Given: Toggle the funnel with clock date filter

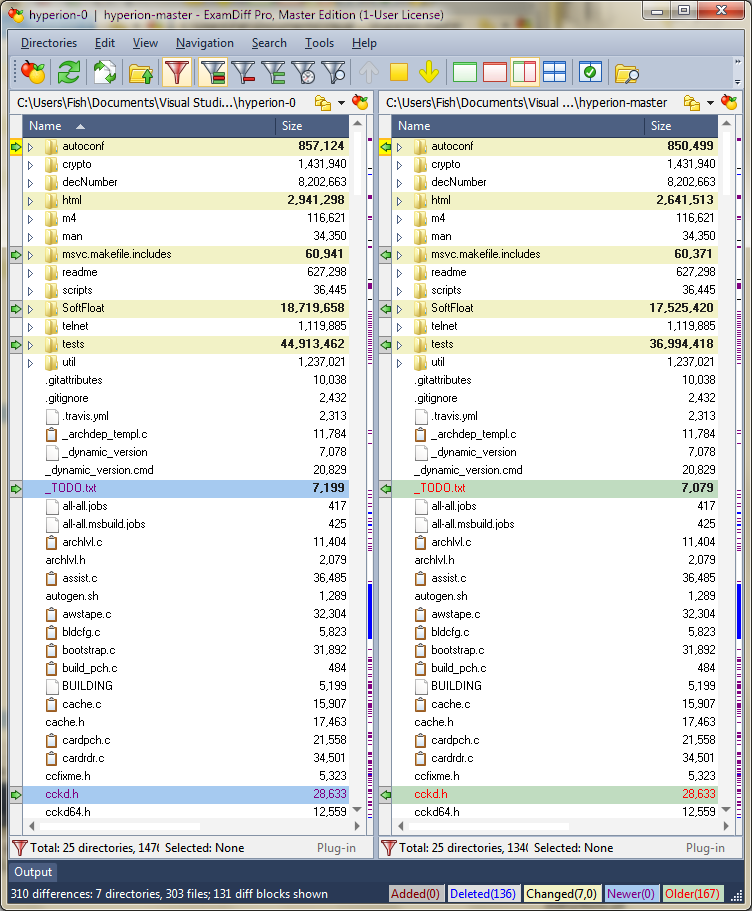Looking at the screenshot, I should [303, 73].
